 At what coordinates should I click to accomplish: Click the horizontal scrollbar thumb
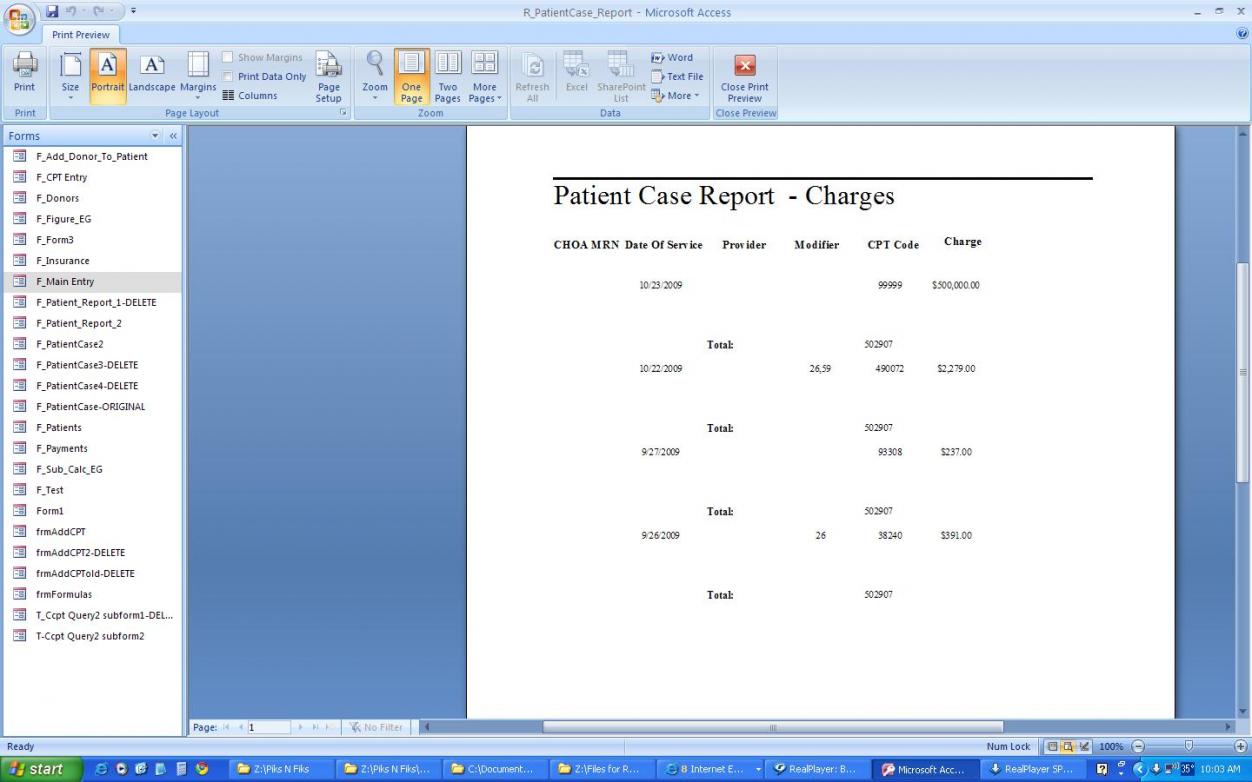click(772, 727)
